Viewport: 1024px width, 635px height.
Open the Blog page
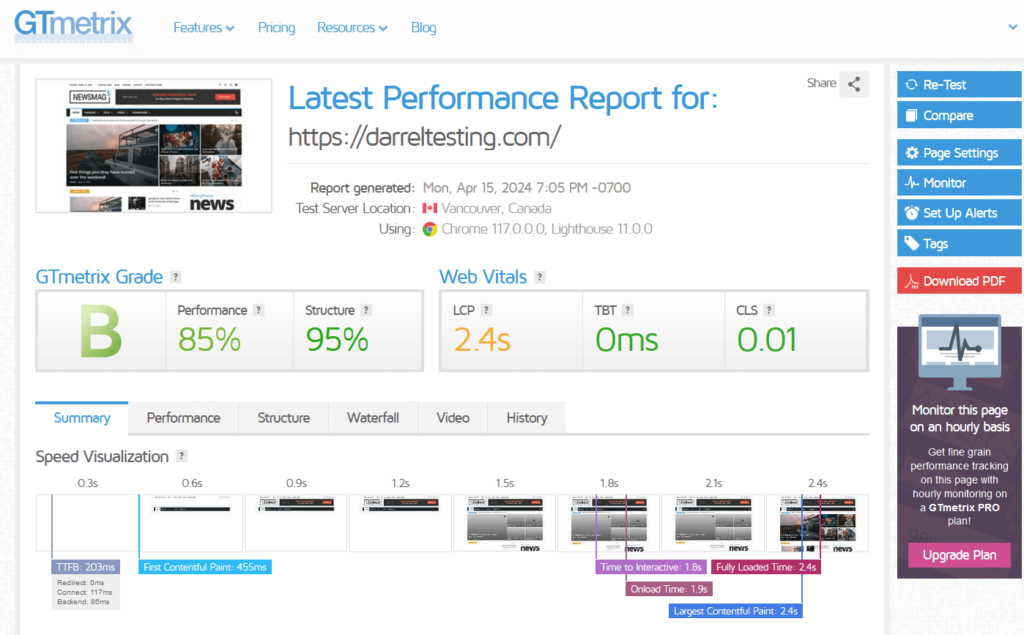[x=423, y=27]
